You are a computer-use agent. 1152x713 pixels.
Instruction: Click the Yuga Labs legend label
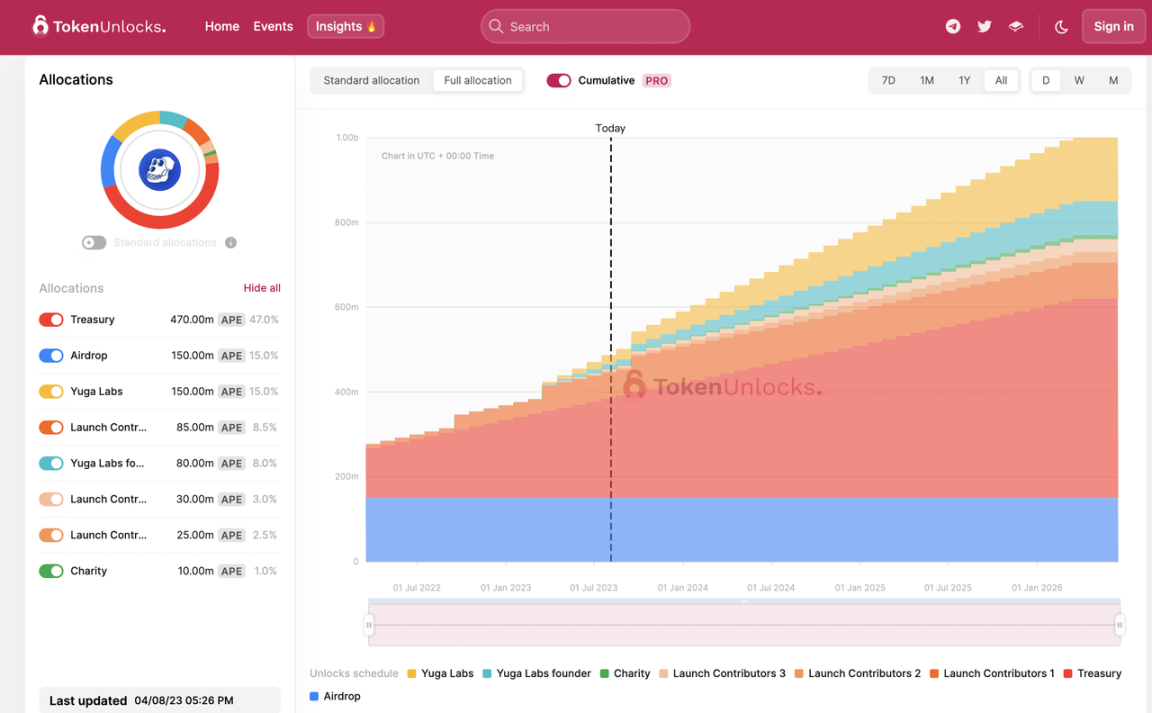(x=447, y=673)
